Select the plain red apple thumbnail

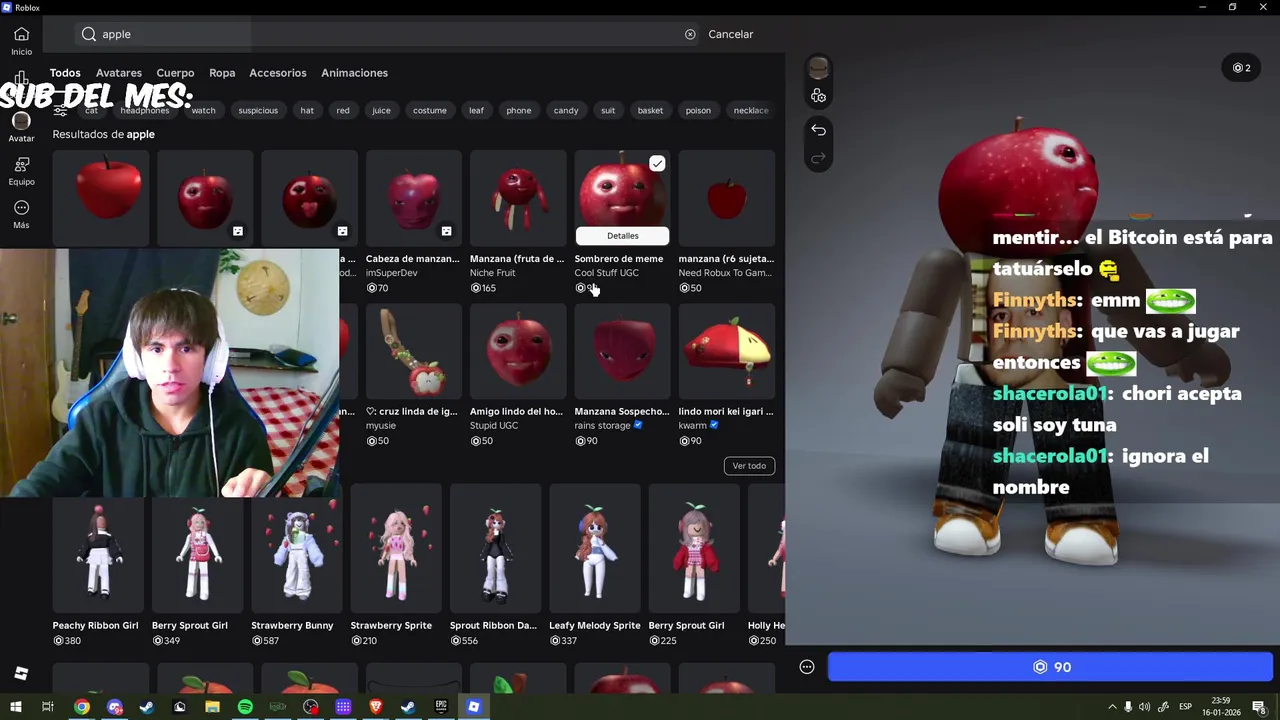pos(101,198)
